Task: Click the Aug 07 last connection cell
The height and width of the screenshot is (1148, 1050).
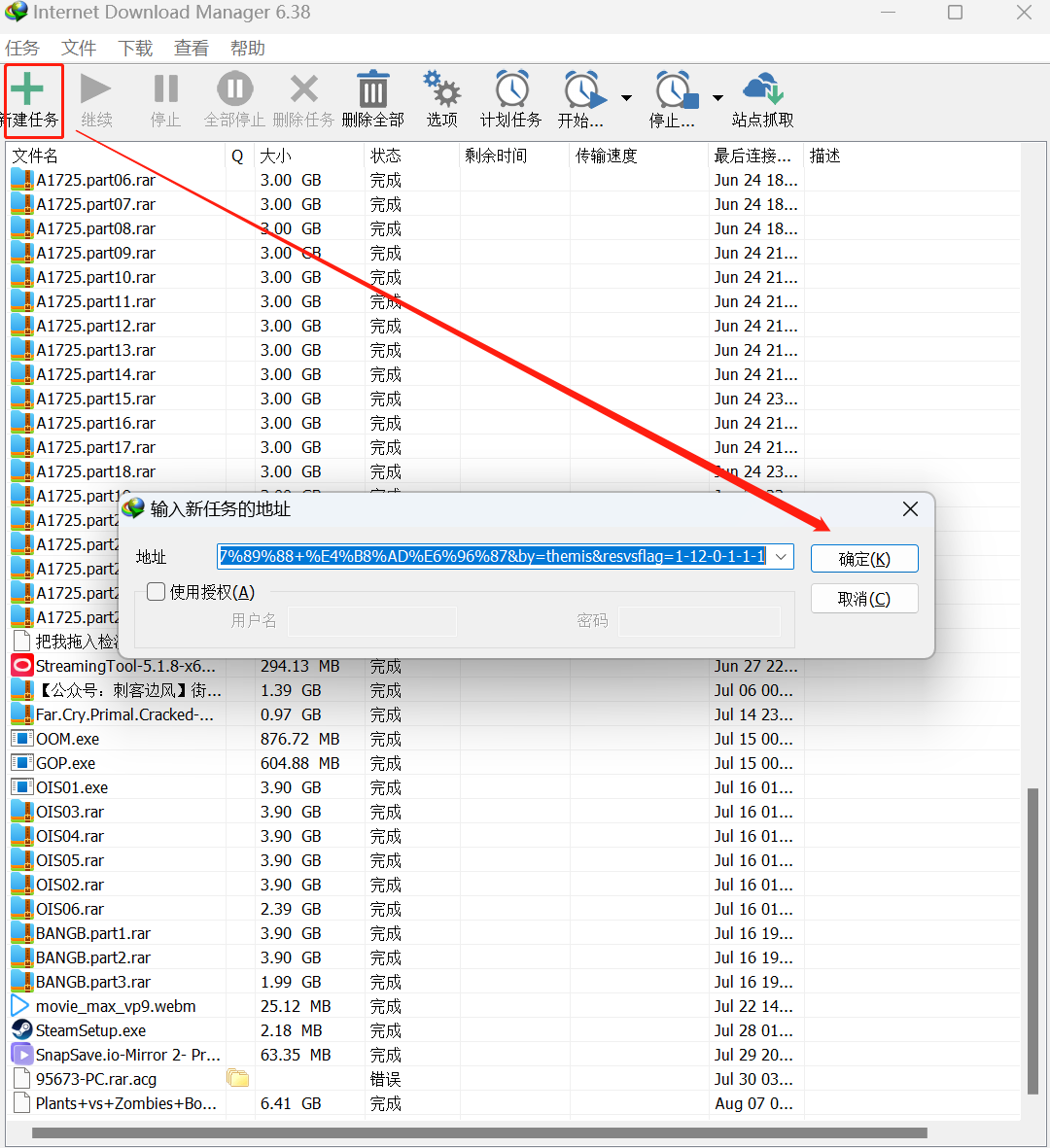Action: [x=753, y=1102]
